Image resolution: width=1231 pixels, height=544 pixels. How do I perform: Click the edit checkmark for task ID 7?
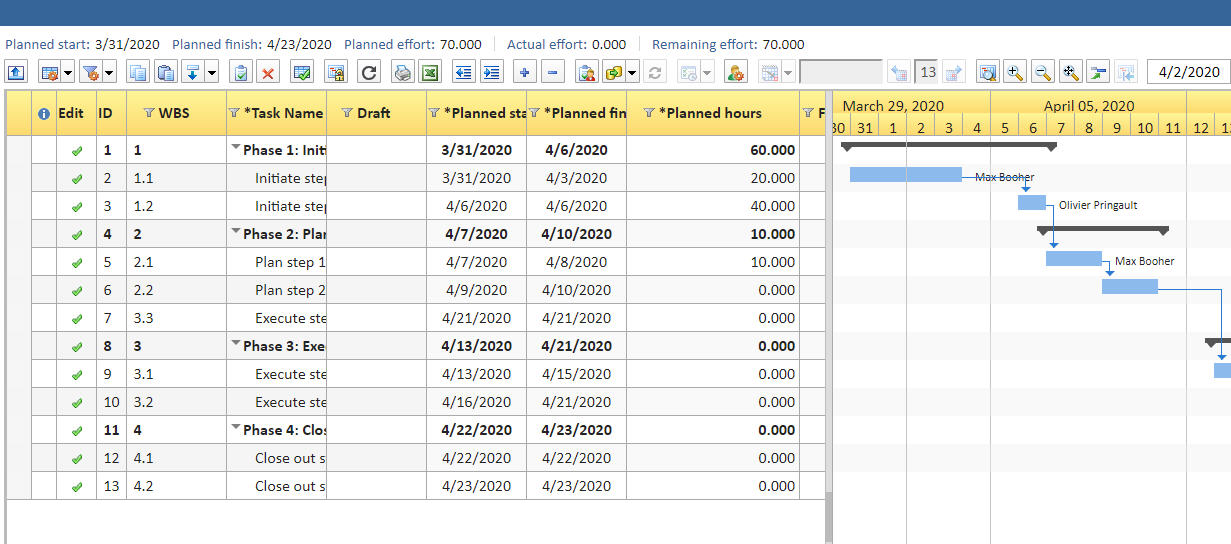76,319
